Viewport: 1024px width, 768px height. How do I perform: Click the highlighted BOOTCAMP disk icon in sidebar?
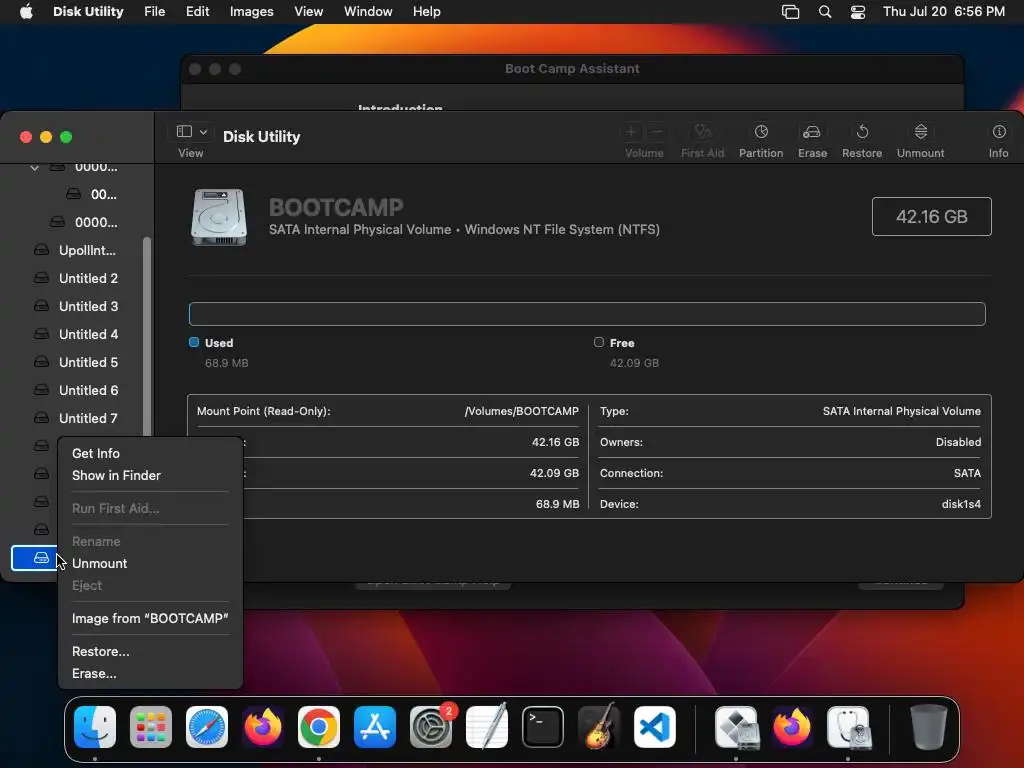pos(41,558)
